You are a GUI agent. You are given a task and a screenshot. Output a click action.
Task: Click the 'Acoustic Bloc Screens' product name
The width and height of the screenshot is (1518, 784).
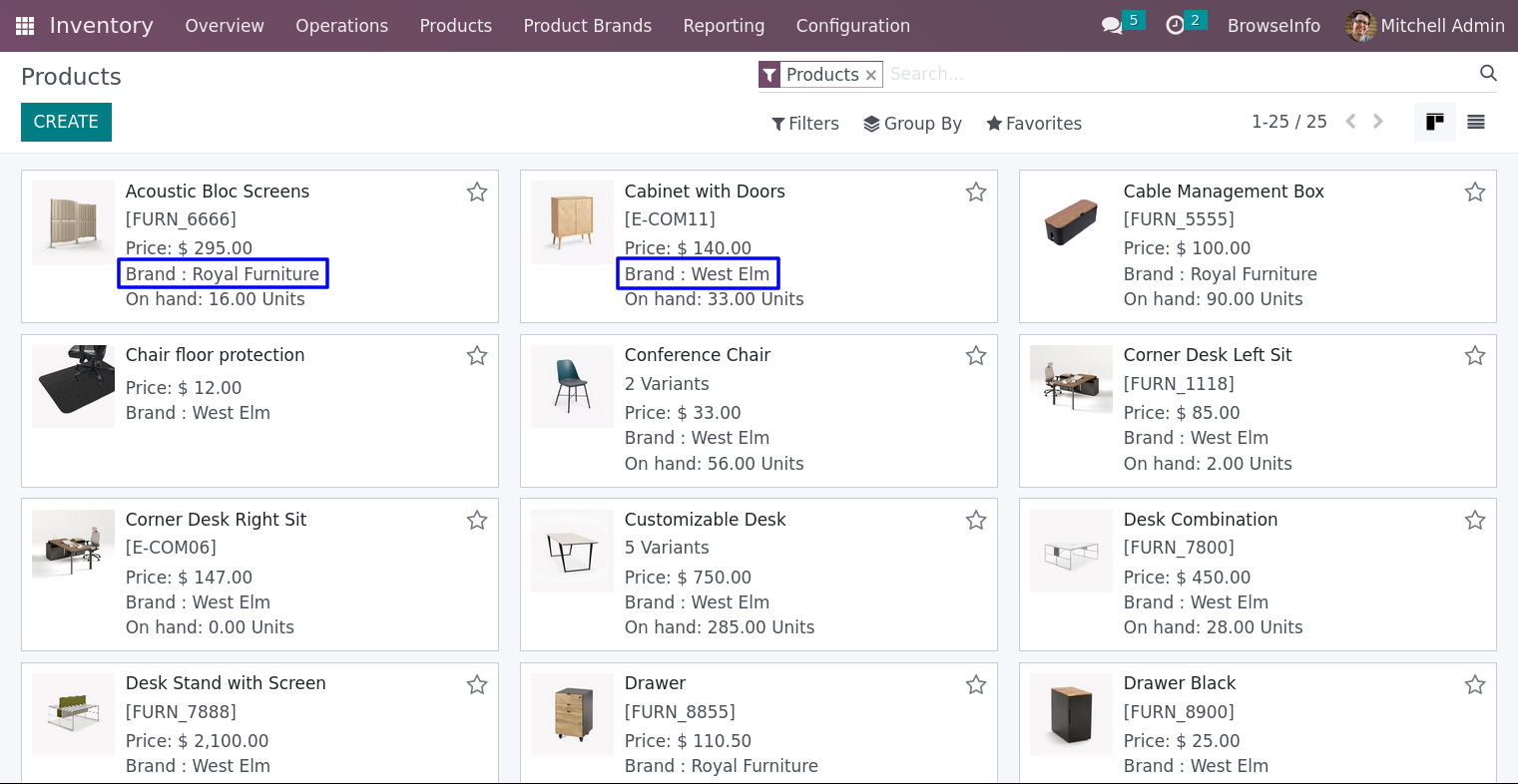(x=218, y=192)
